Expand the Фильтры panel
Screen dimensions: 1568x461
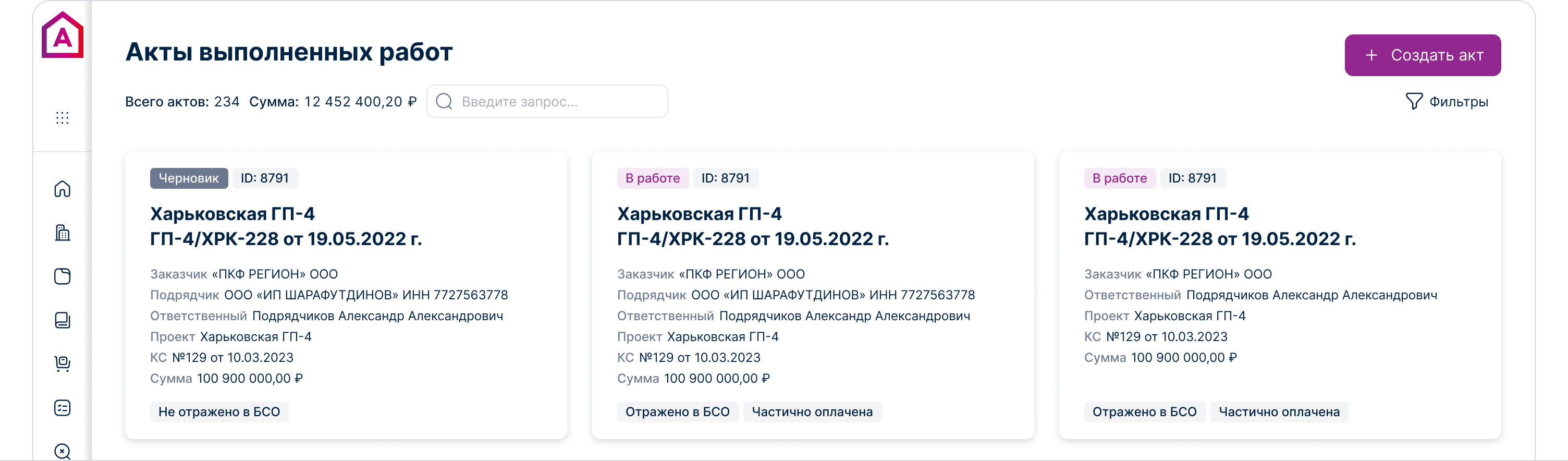tap(1447, 102)
